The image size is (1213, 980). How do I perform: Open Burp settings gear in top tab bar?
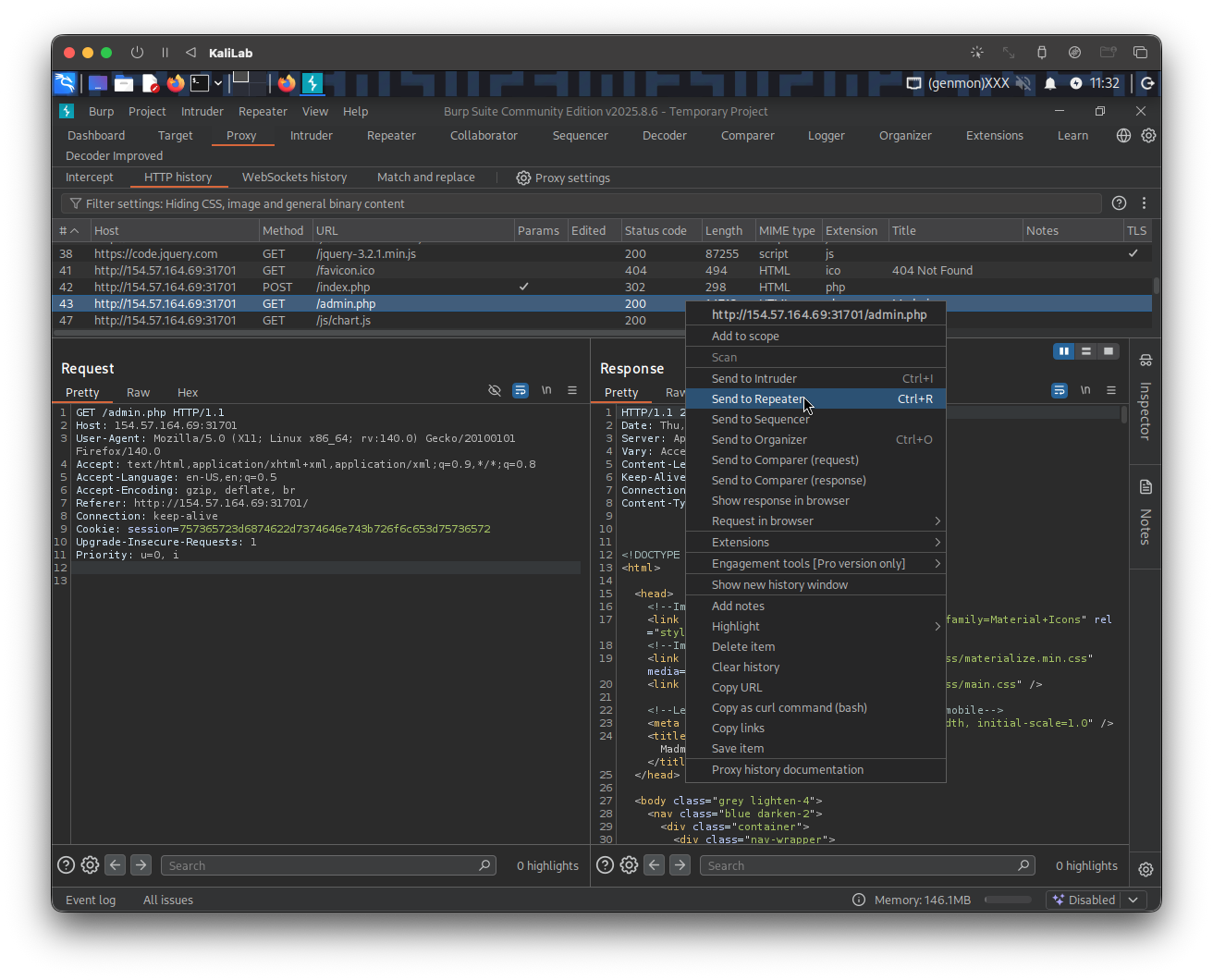1148,135
